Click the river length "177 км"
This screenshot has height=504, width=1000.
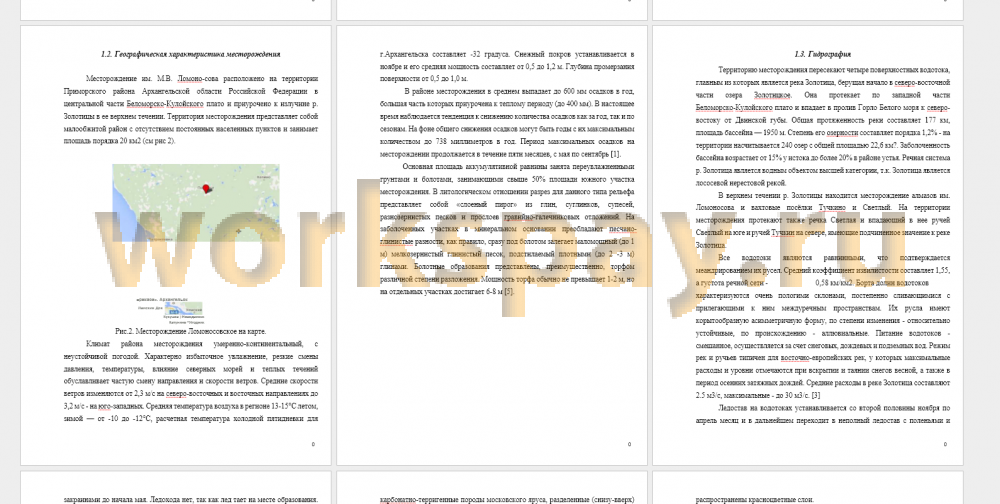coord(938,120)
